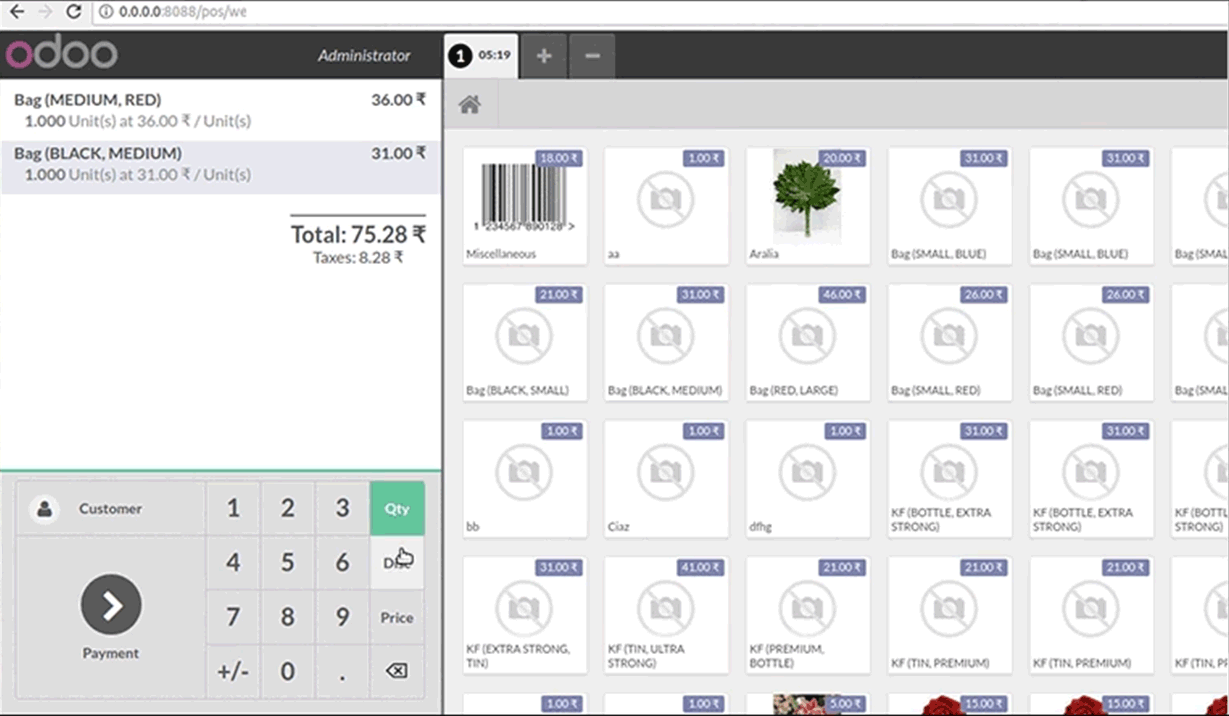Viewport: 1229px width, 716px height.
Task: Activate Qty mode on numpad
Action: click(x=397, y=508)
